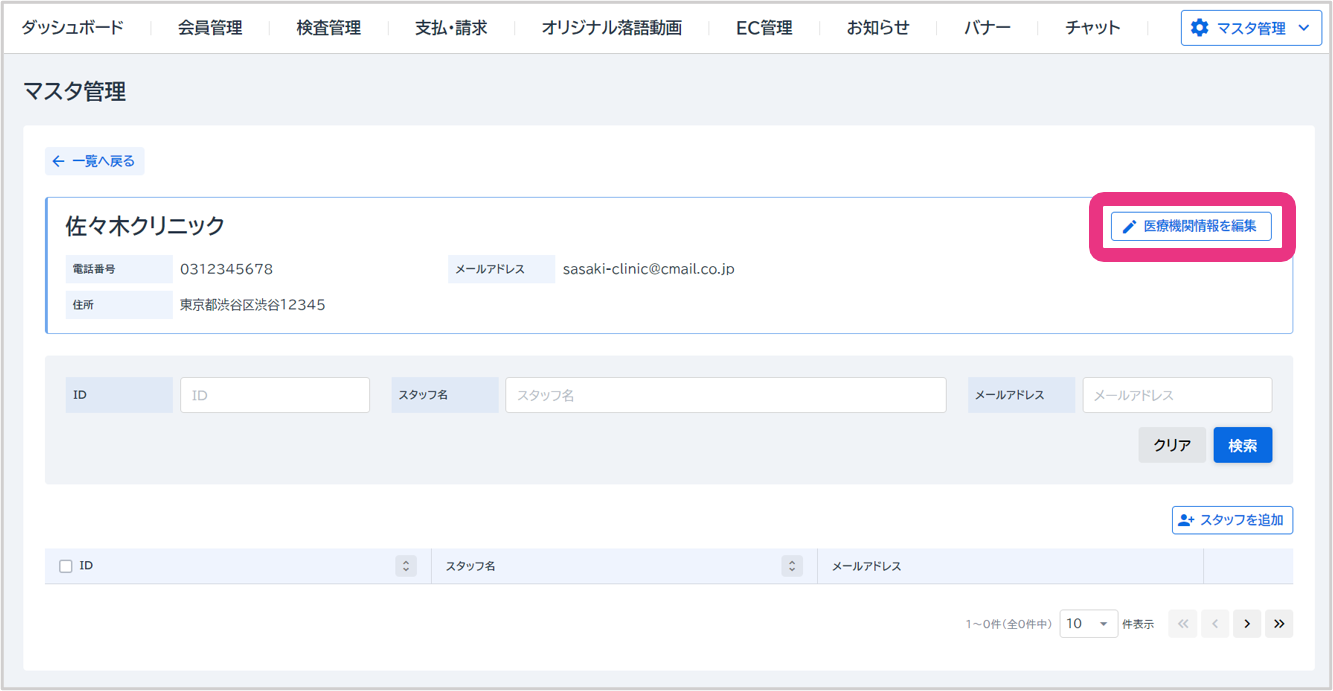1333x691 pixels.
Task: Click the previous page arrow icon
Action: 1214,624
